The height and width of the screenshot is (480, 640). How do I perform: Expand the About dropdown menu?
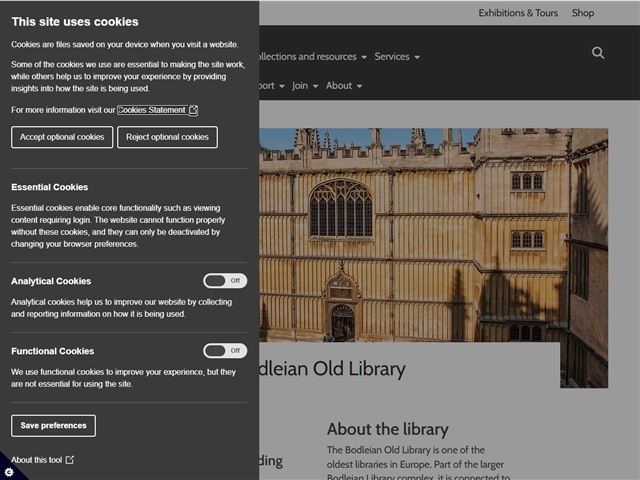pyautogui.click(x=344, y=86)
